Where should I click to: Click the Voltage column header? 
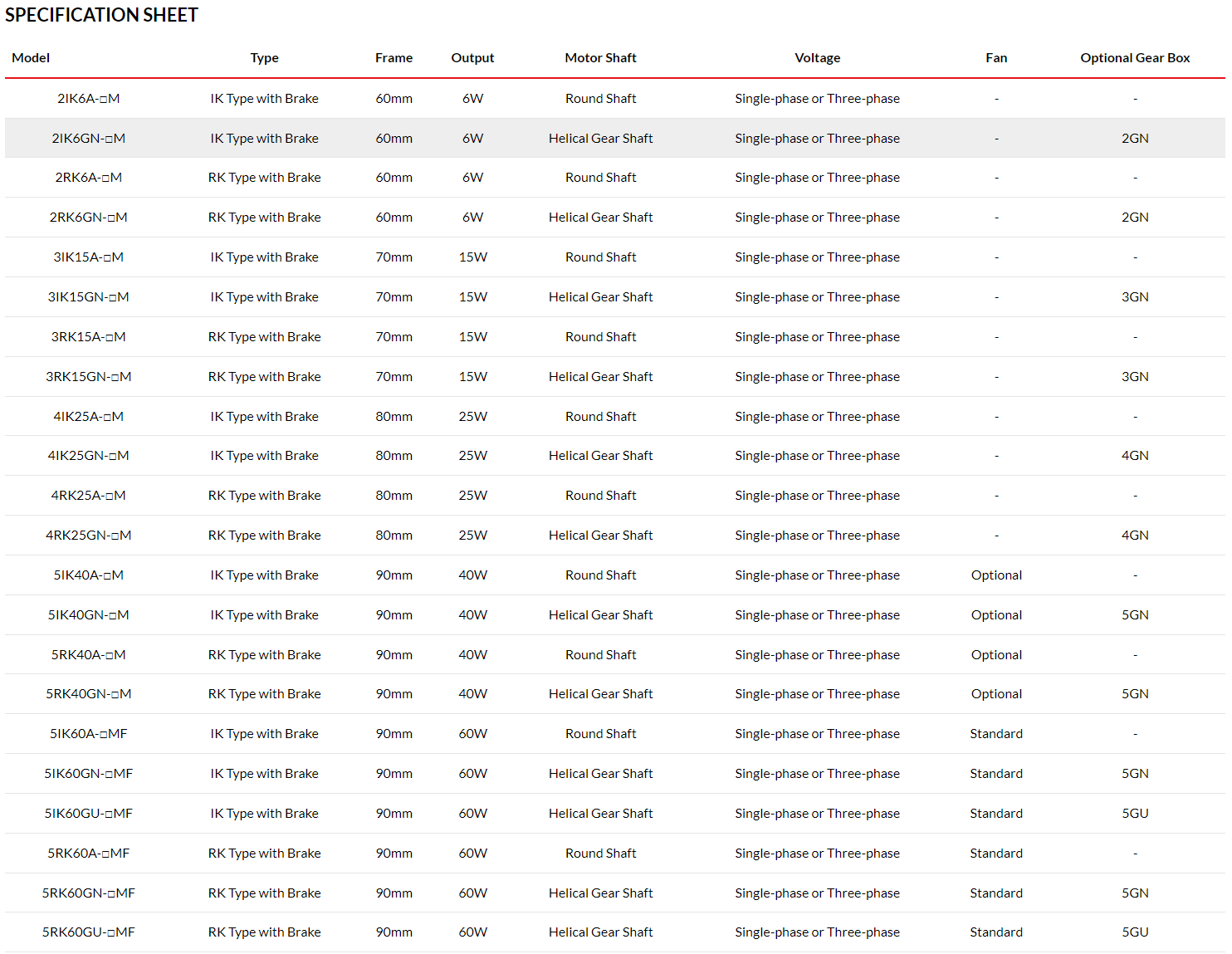817,58
